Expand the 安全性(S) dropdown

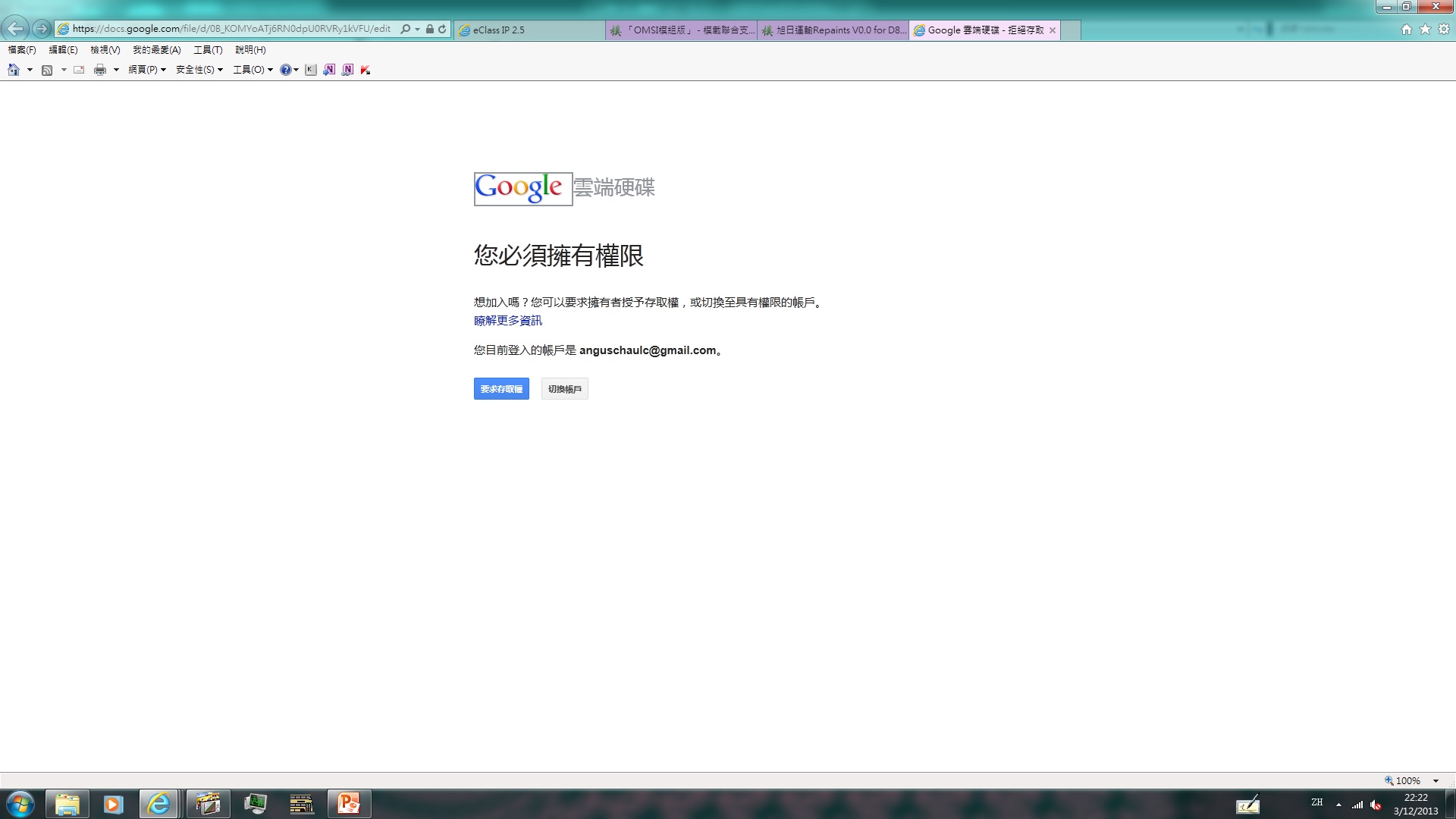pyautogui.click(x=199, y=70)
